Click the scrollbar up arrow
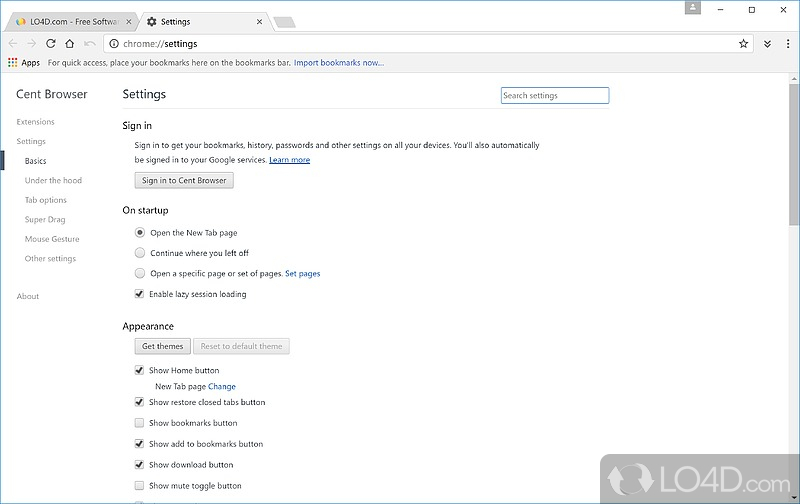Viewport: 800px width, 504px height. pos(794,79)
